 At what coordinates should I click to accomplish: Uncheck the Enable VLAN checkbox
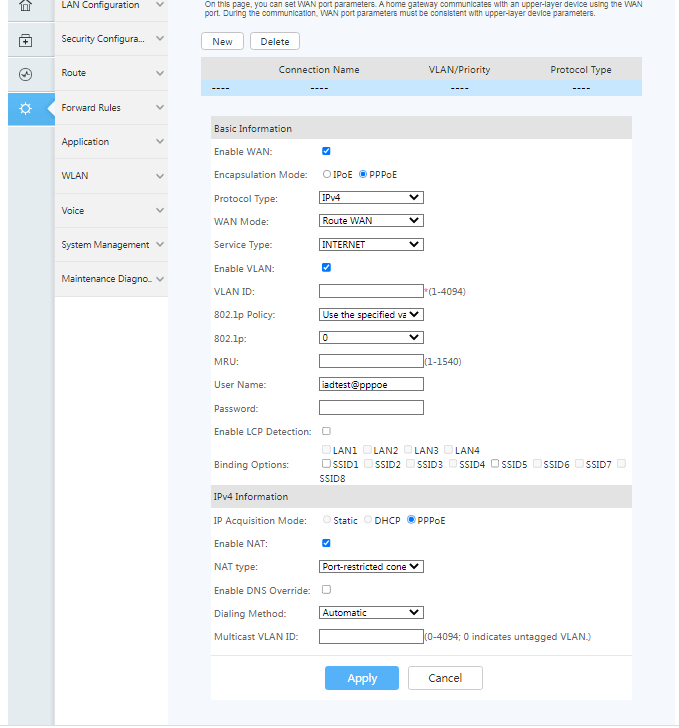[x=326, y=268]
